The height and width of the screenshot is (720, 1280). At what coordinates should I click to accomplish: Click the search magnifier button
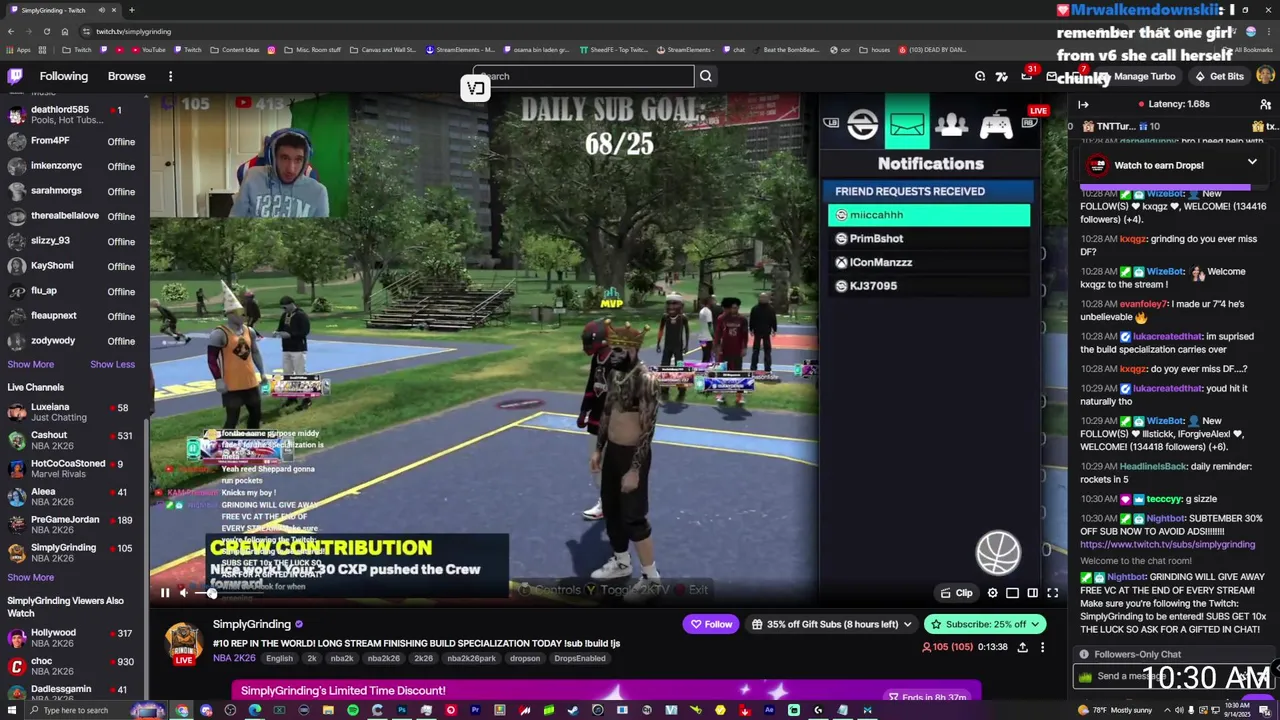(x=706, y=76)
